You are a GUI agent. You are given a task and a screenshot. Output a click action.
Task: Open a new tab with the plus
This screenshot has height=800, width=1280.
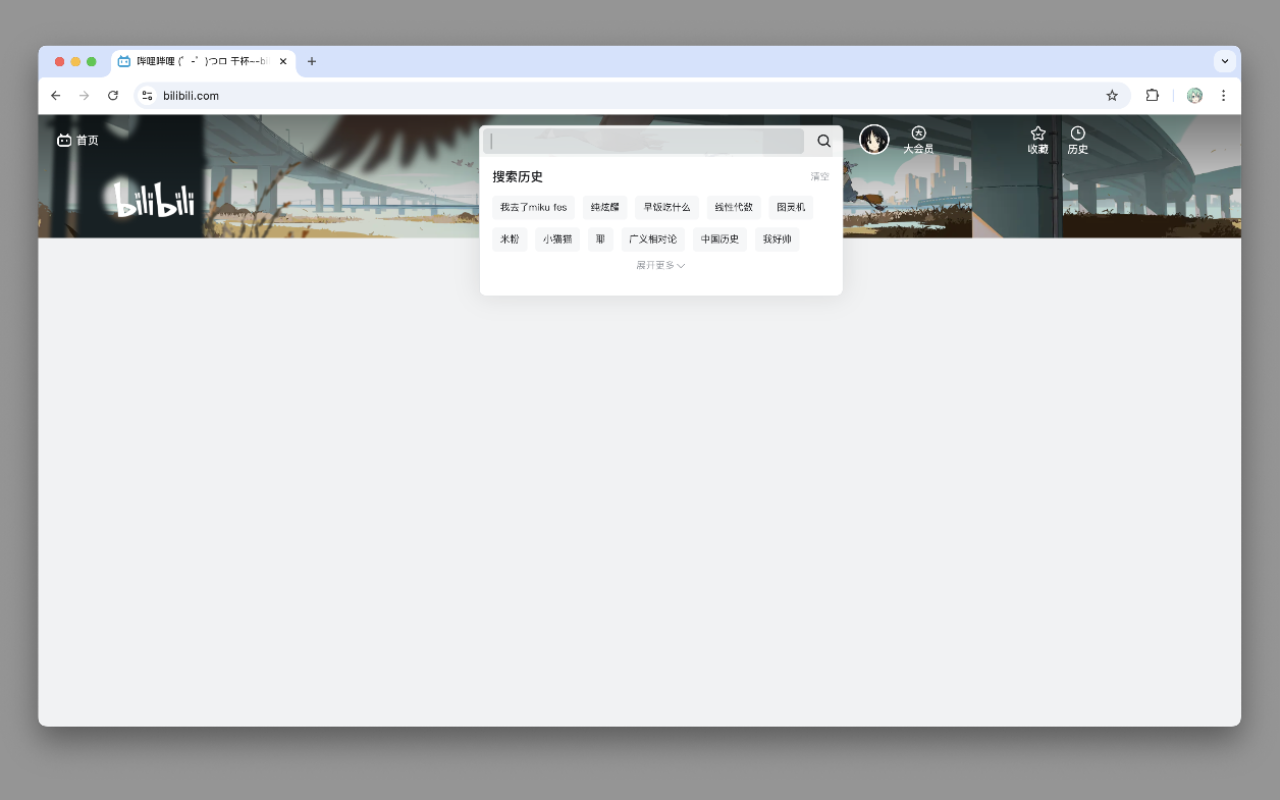pyautogui.click(x=311, y=61)
